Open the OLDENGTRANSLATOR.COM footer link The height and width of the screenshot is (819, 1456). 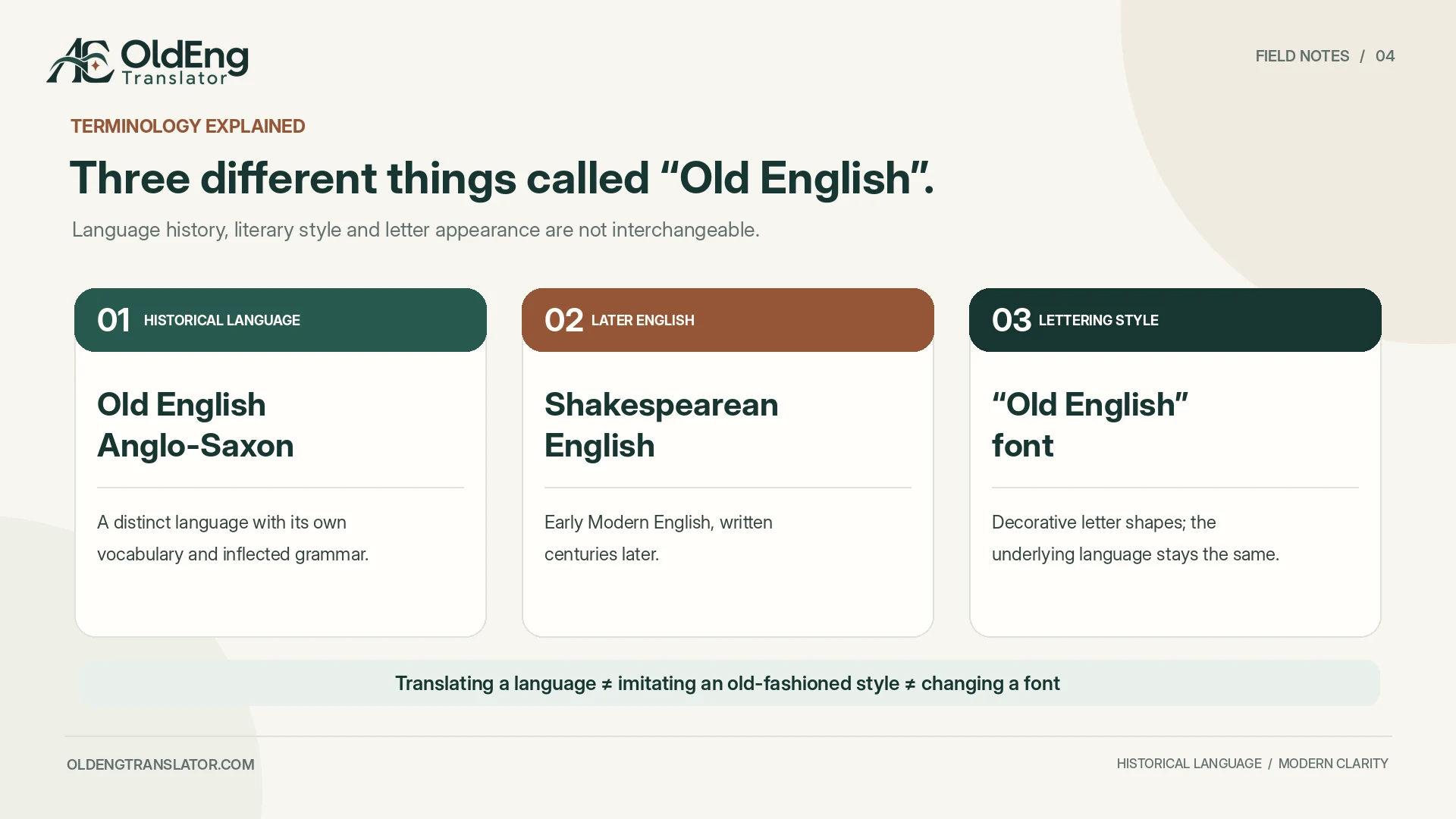(161, 764)
